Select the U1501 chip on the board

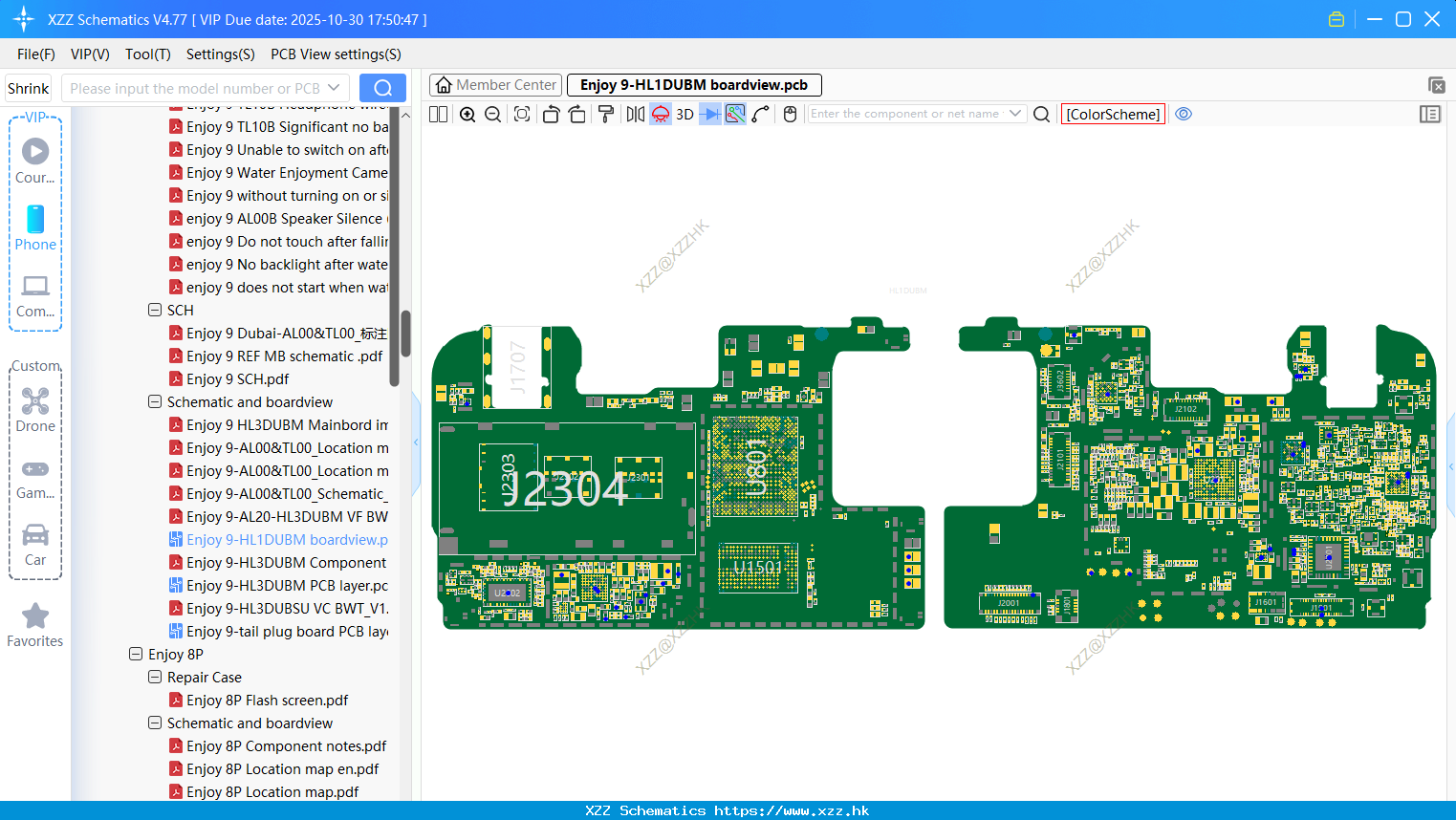(757, 568)
